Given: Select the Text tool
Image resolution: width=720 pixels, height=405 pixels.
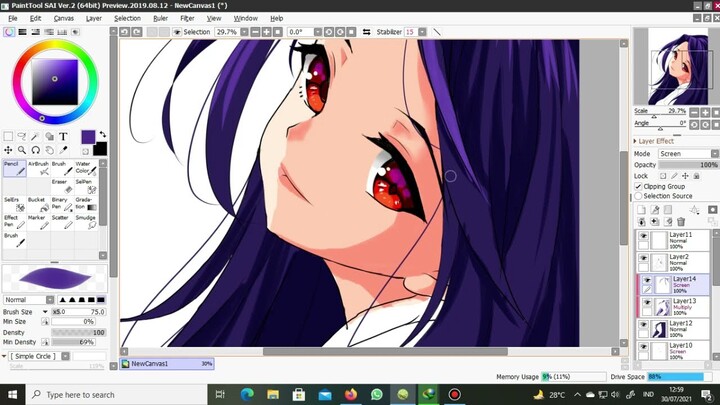Looking at the screenshot, I should [63, 136].
